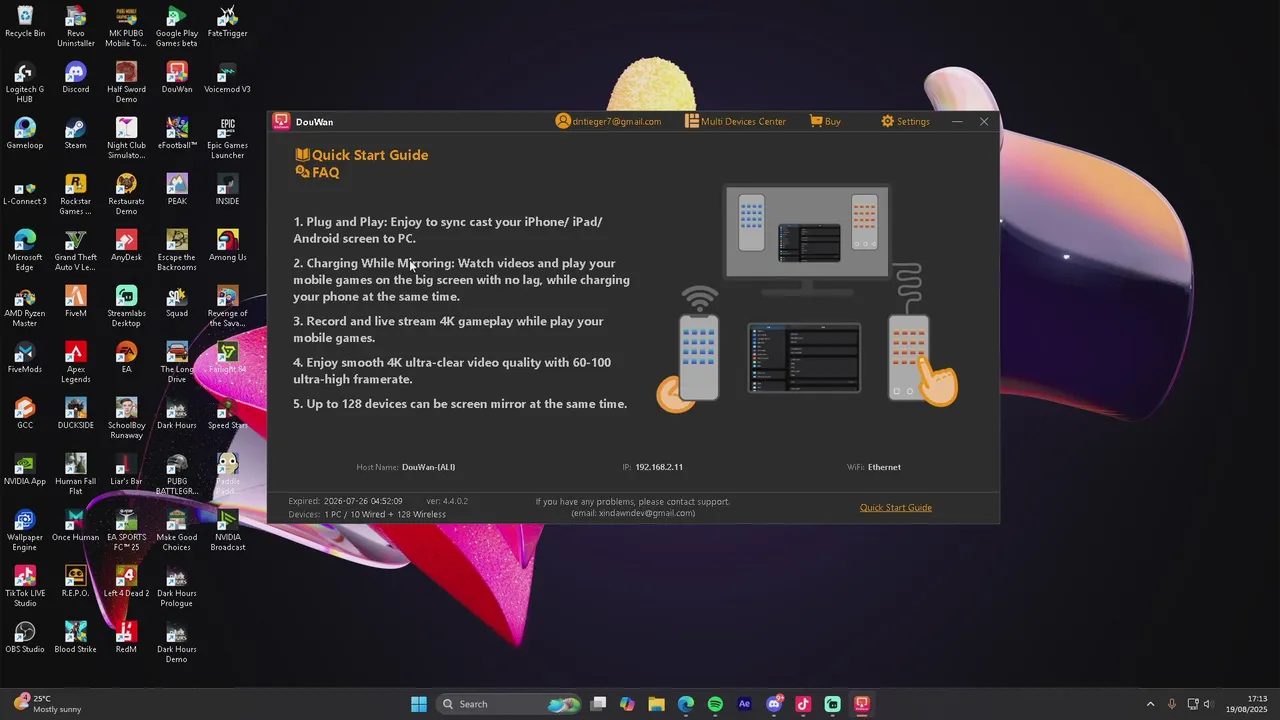
Task: Select the AMD Ryzen Master icon
Action: (x=25, y=307)
